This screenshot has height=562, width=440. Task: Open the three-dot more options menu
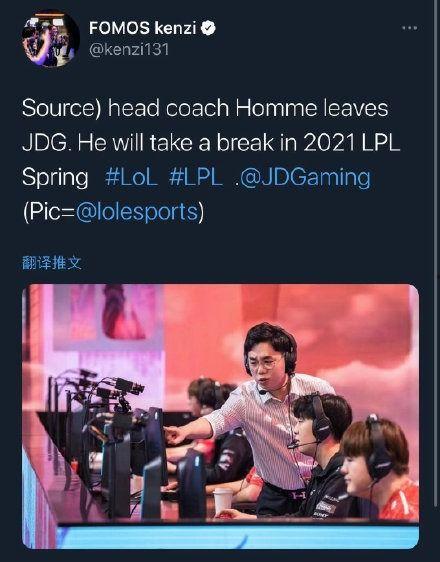(x=410, y=28)
